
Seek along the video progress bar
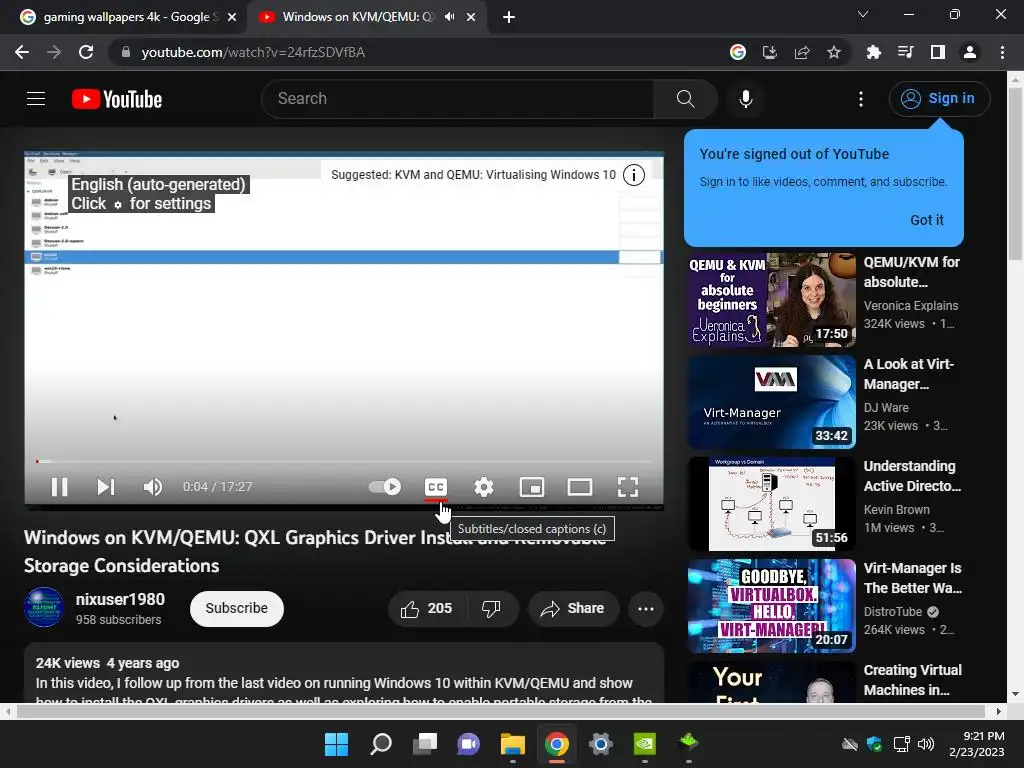344,462
